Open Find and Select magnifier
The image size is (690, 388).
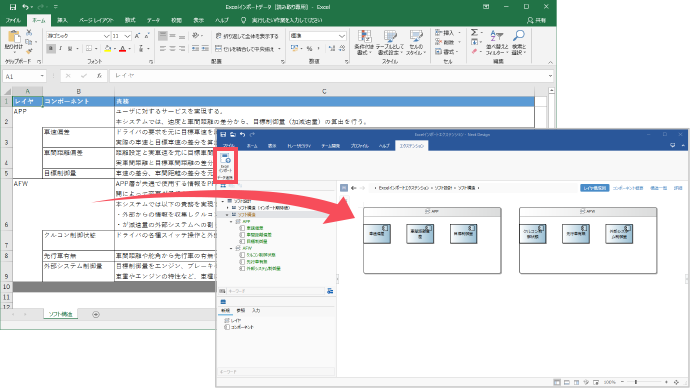[x=519, y=43]
